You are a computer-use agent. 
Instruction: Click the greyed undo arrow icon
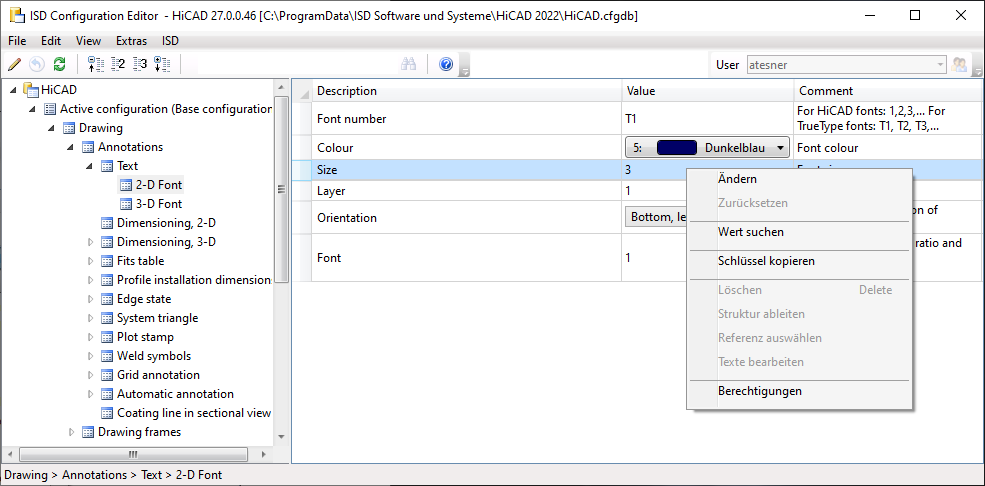(x=37, y=63)
